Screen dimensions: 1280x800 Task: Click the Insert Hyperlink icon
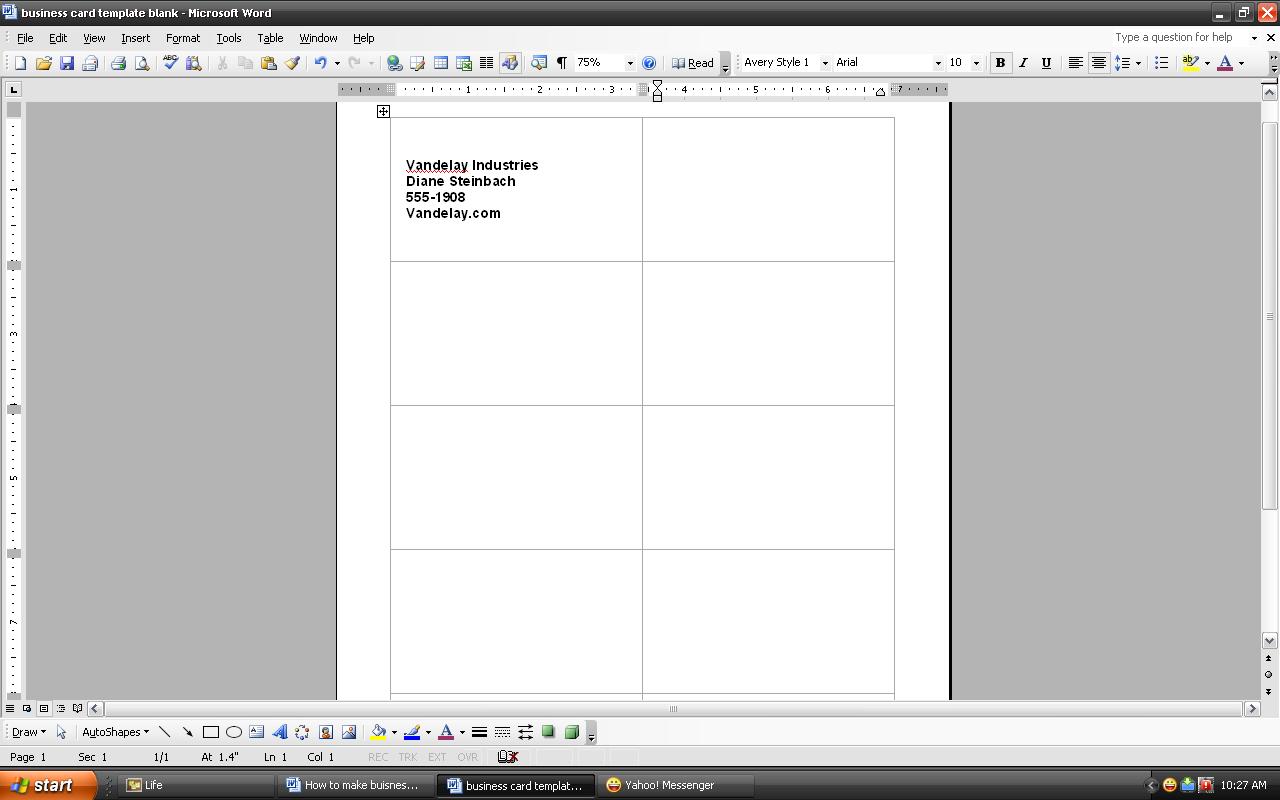click(x=394, y=63)
